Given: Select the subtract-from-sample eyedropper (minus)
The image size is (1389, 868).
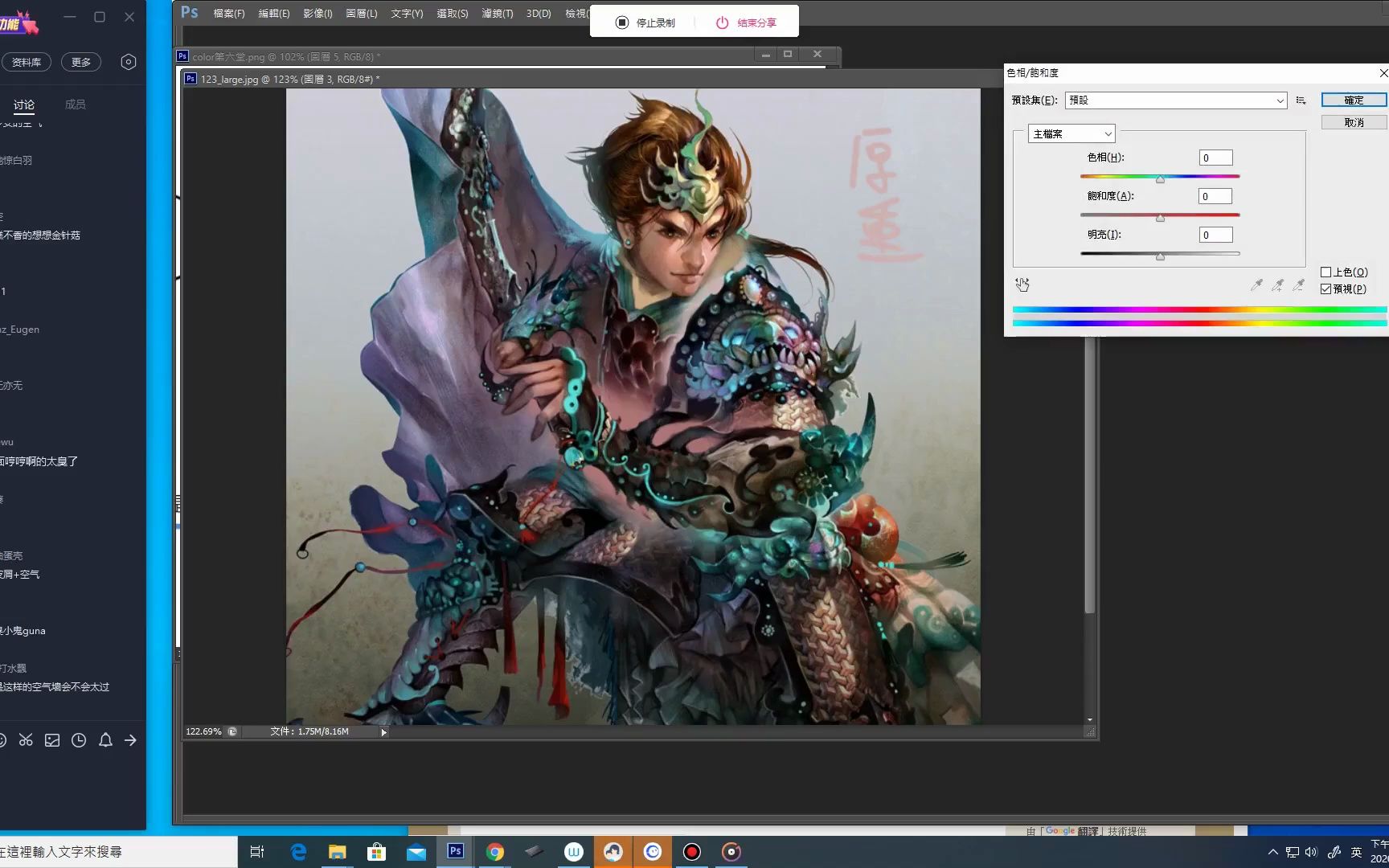Looking at the screenshot, I should click(1298, 285).
